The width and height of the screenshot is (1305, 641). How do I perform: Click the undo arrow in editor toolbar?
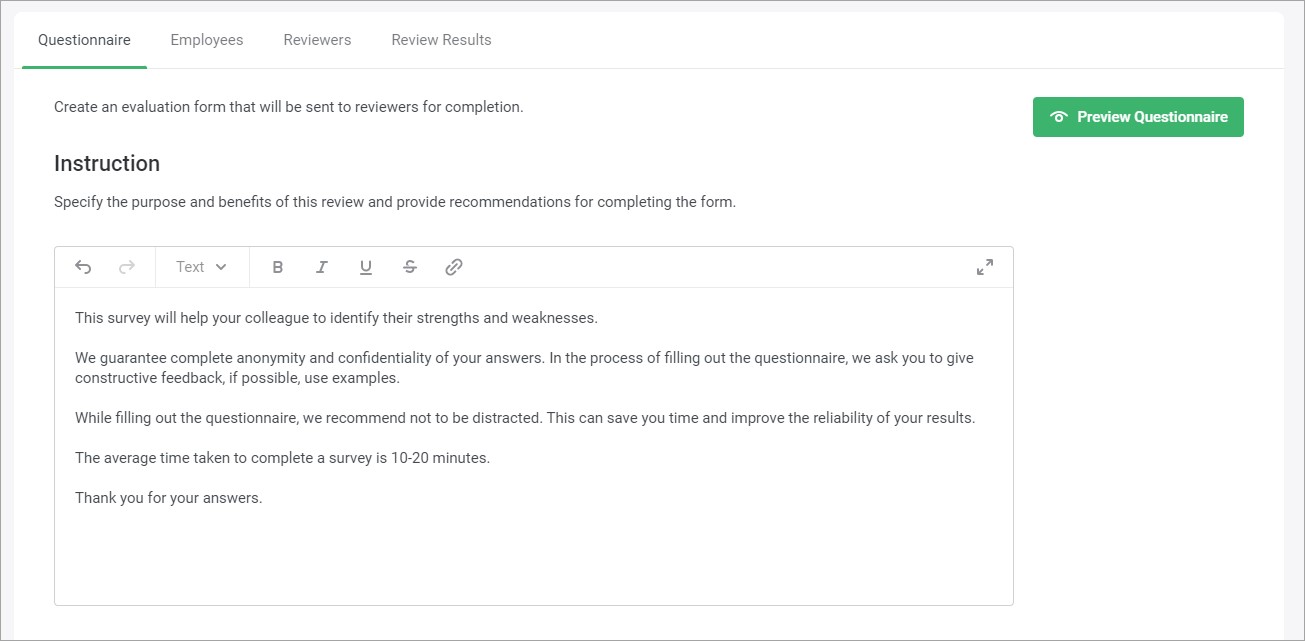point(83,267)
